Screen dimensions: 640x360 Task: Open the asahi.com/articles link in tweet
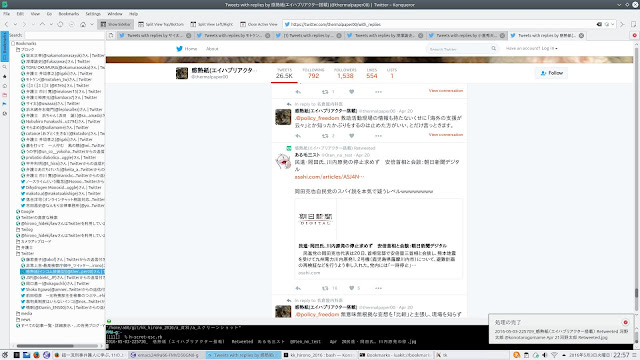(329, 177)
